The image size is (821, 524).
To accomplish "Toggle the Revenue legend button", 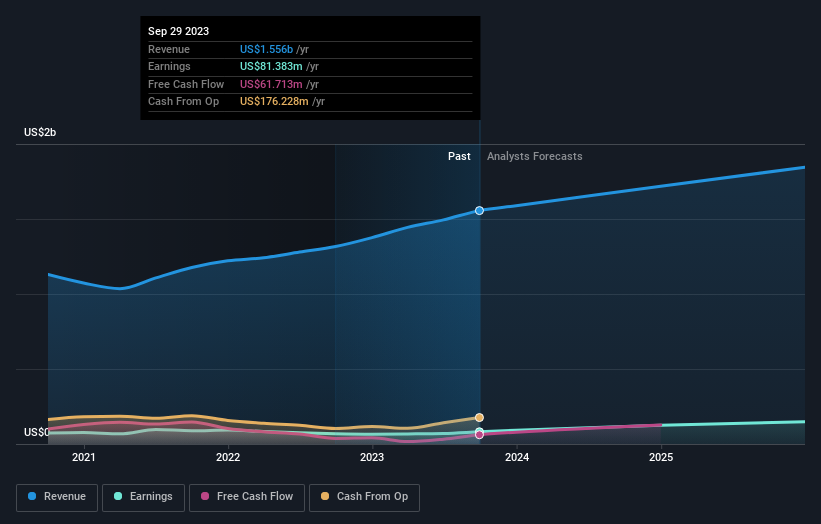I will coord(57,497).
